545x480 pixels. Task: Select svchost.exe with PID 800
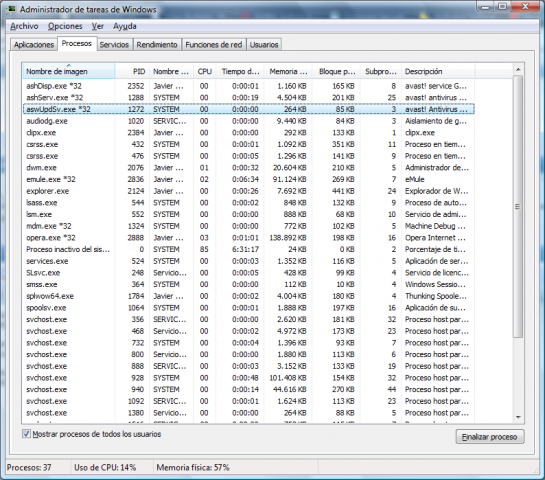tap(249, 355)
